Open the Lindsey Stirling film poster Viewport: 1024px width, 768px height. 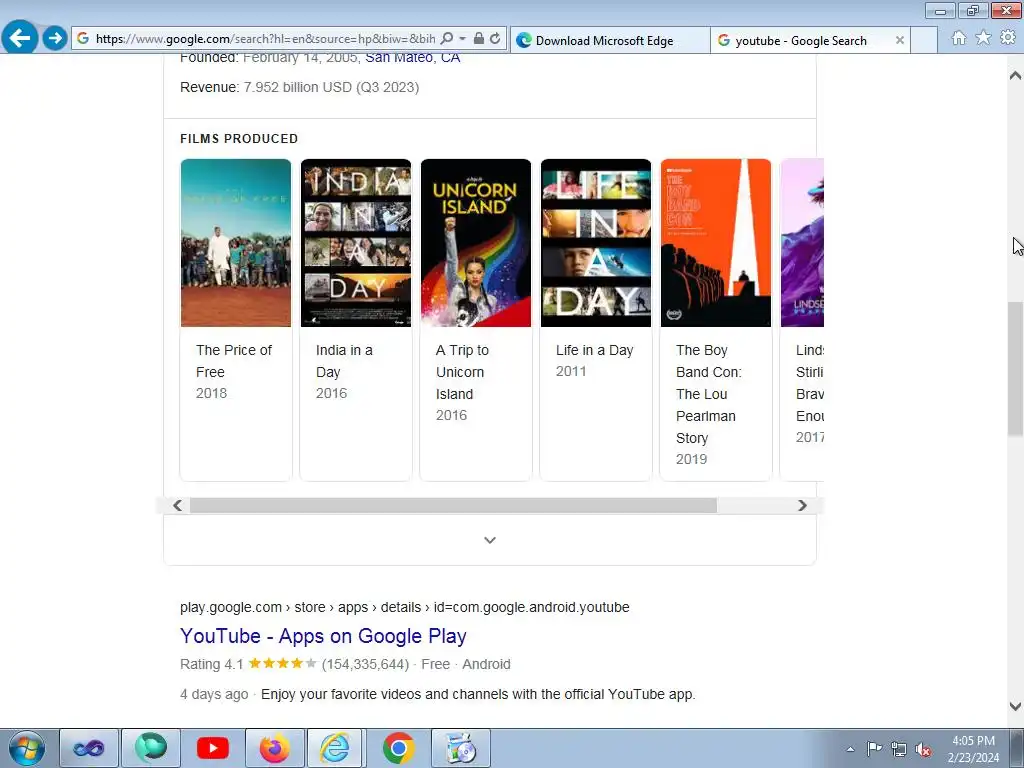[803, 242]
